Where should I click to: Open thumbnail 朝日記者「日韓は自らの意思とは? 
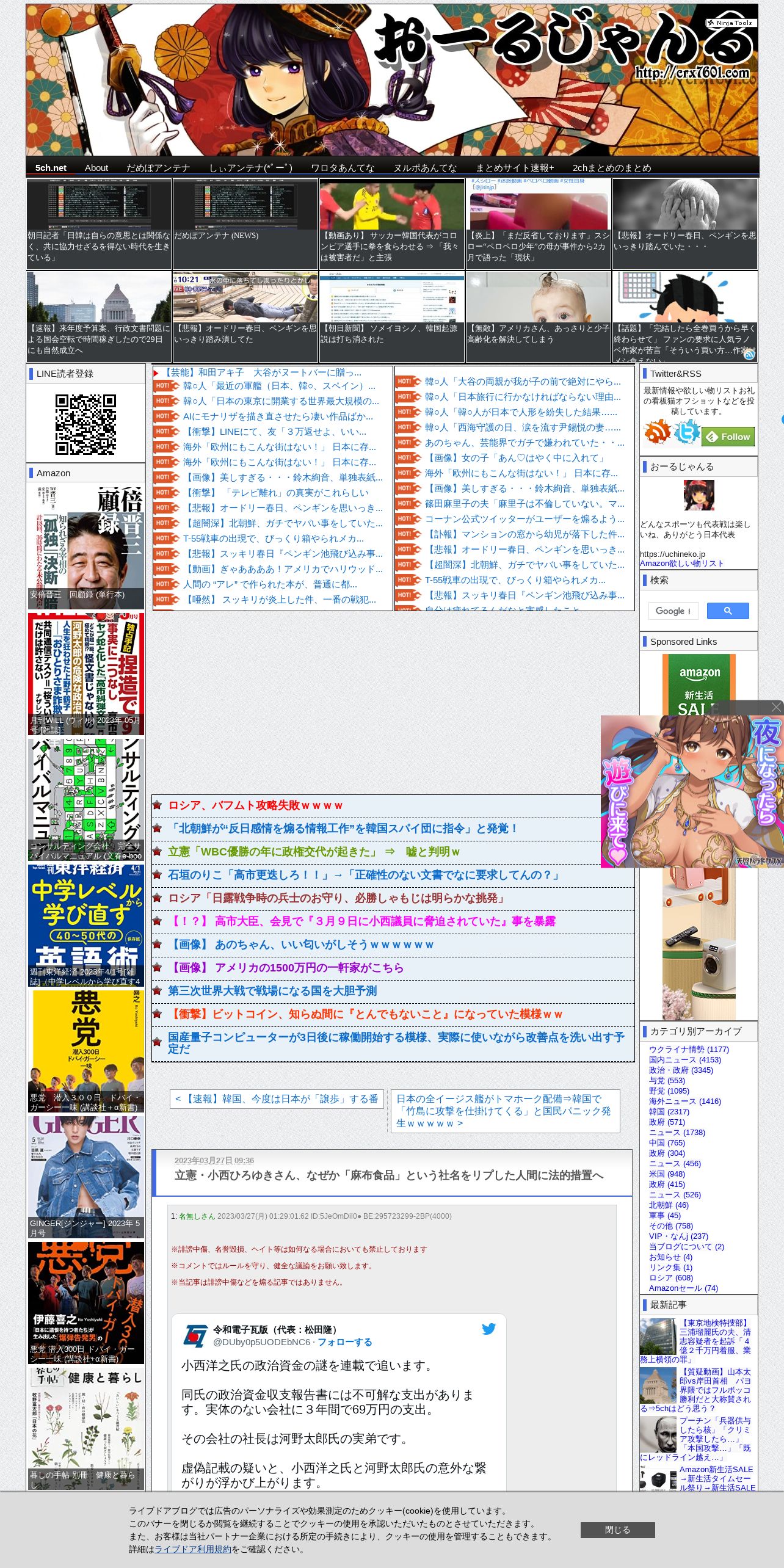pyautogui.click(x=99, y=223)
